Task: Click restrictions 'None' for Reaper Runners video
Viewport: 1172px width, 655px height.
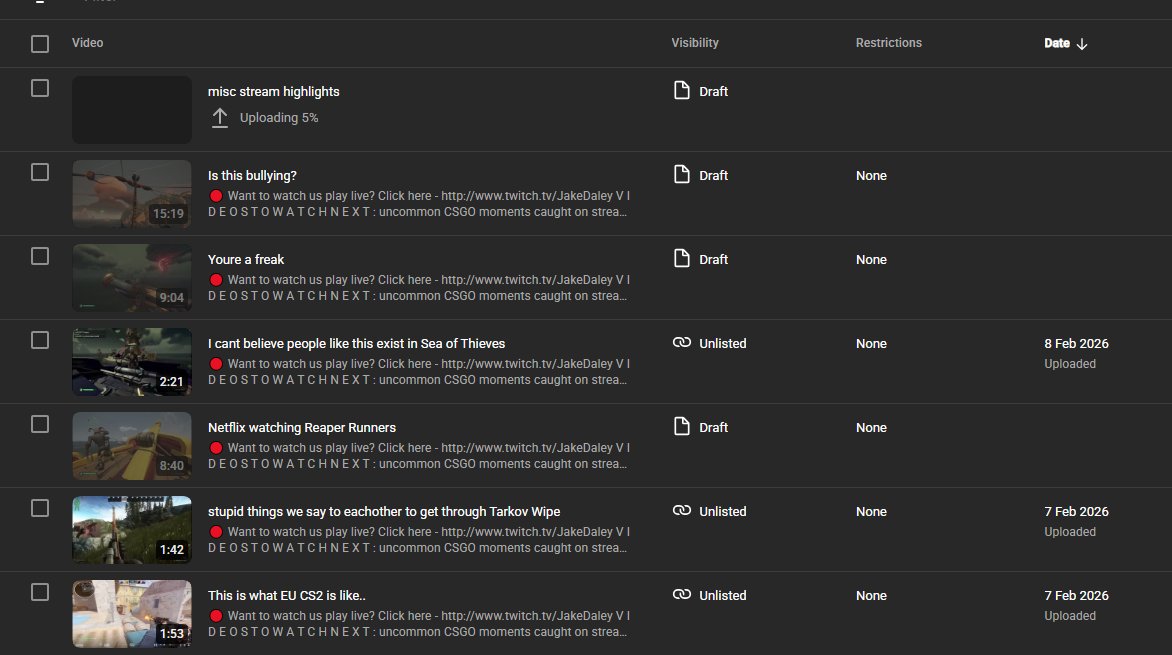Action: pos(872,428)
